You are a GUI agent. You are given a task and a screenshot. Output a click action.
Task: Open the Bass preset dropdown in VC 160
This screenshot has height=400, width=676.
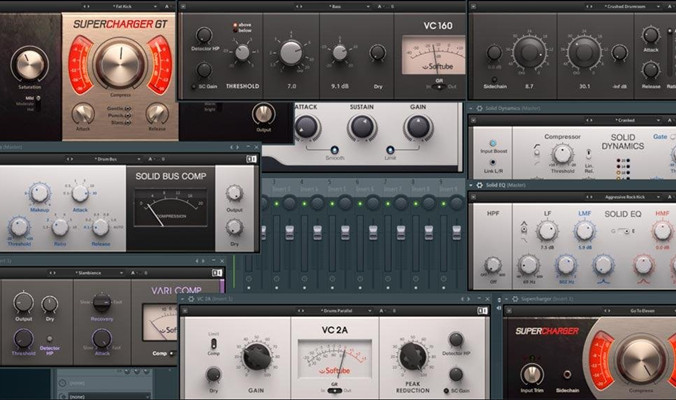[348, 6]
